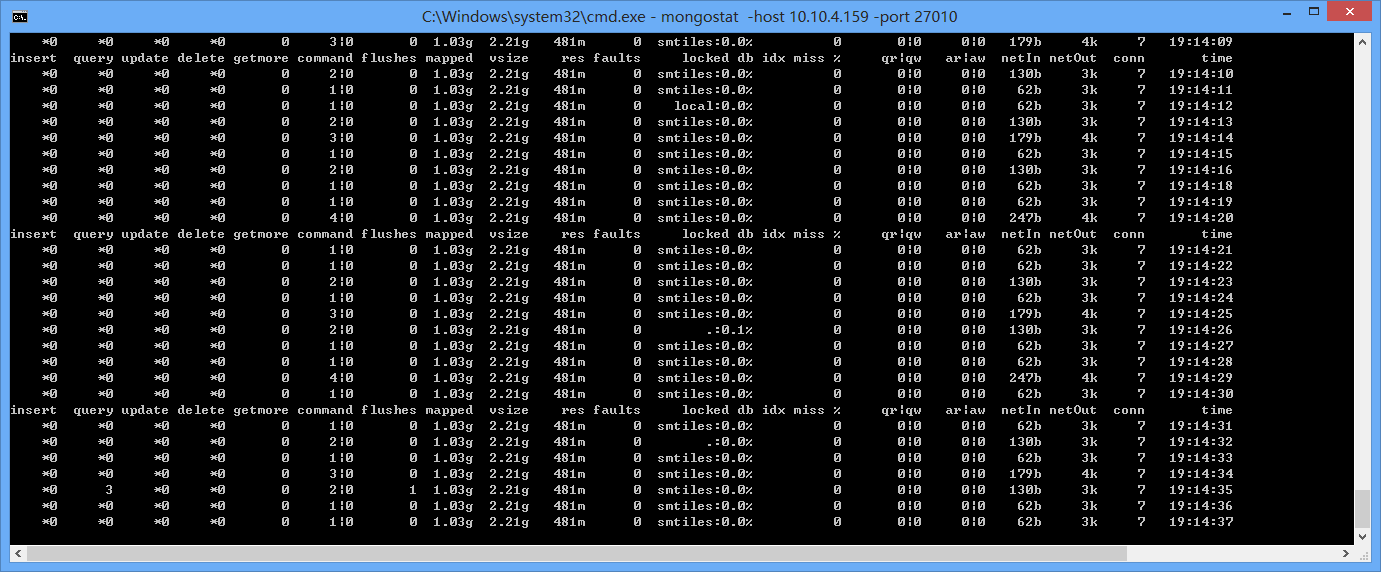Click the query value '3' in the 19:14:35 row
This screenshot has height=572, width=1381.
109,490
